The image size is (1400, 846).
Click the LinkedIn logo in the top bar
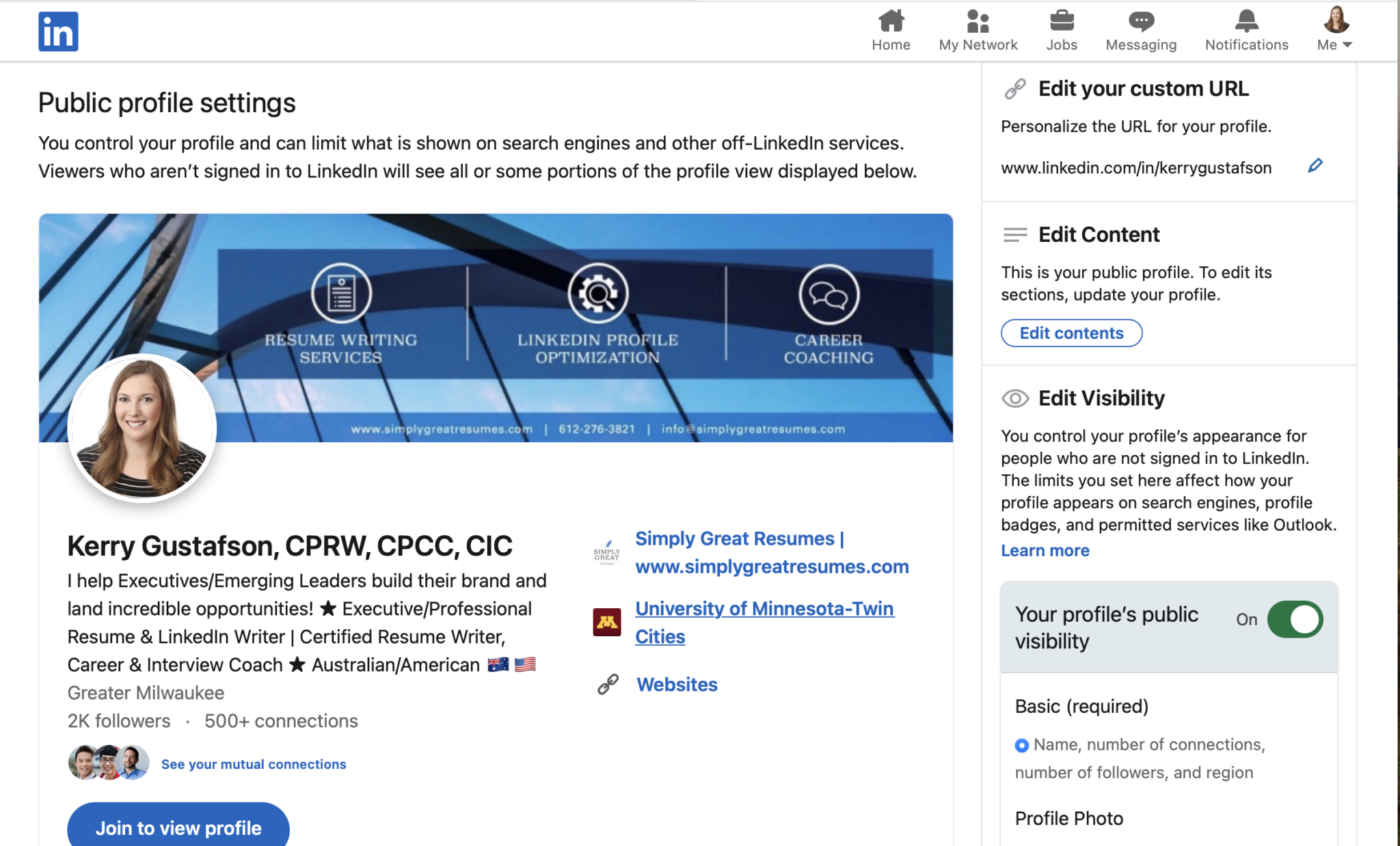(58, 31)
